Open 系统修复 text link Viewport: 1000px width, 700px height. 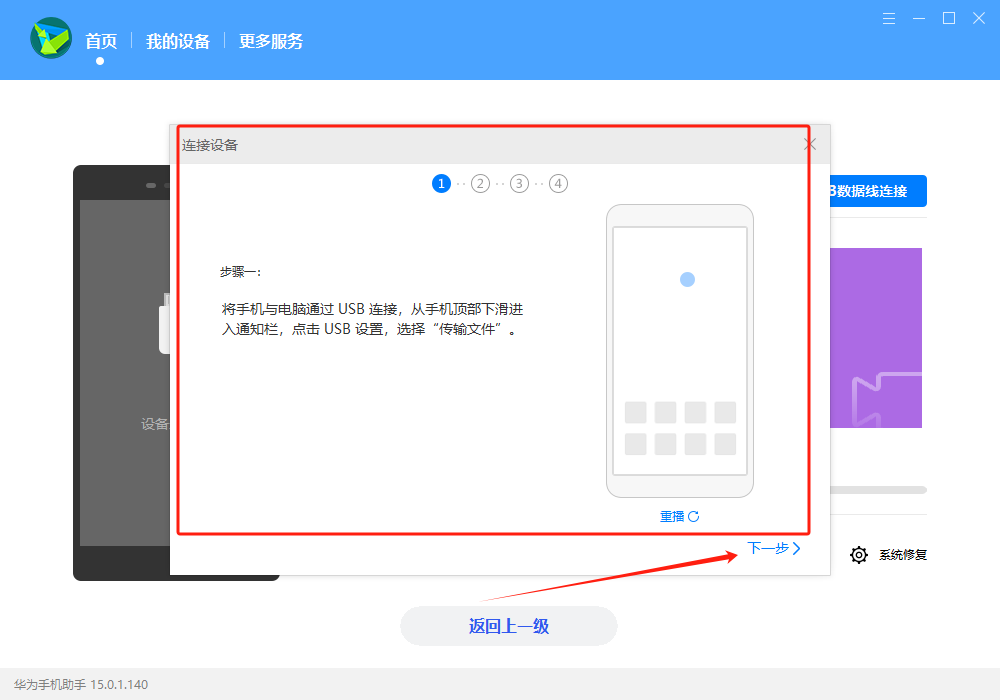click(903, 555)
